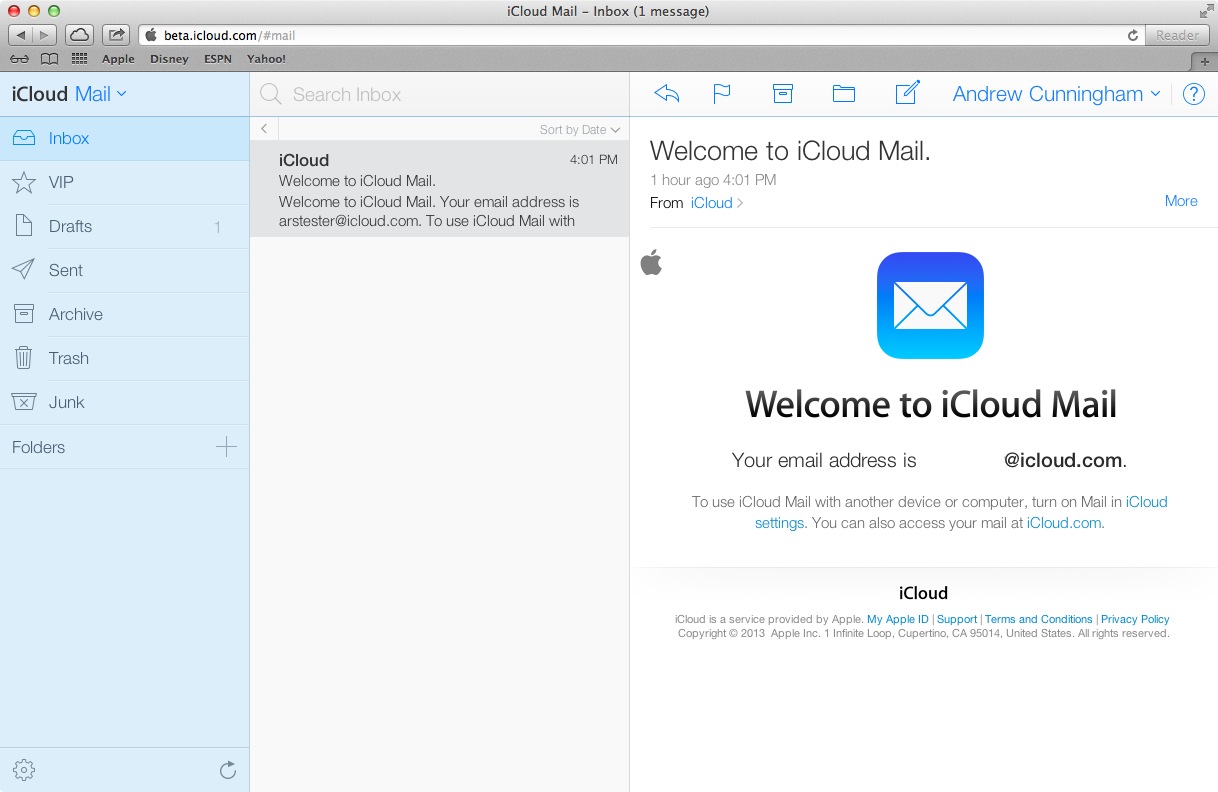The width and height of the screenshot is (1218, 792).
Task: Refresh the mailbox
Action: coord(228,770)
